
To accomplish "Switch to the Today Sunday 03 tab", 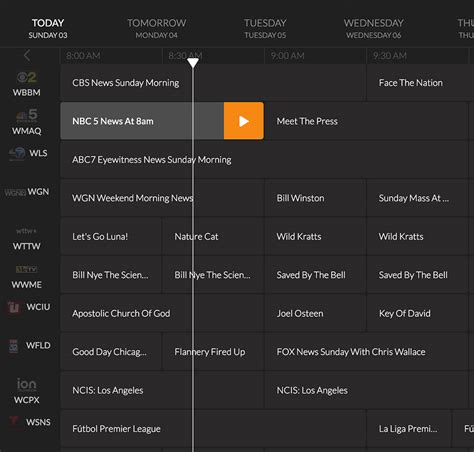I will [x=48, y=28].
